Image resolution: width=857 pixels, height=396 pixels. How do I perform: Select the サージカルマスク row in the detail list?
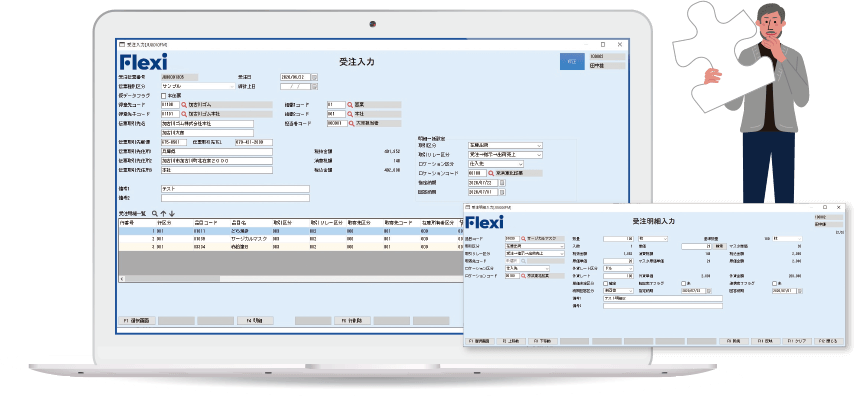point(290,239)
